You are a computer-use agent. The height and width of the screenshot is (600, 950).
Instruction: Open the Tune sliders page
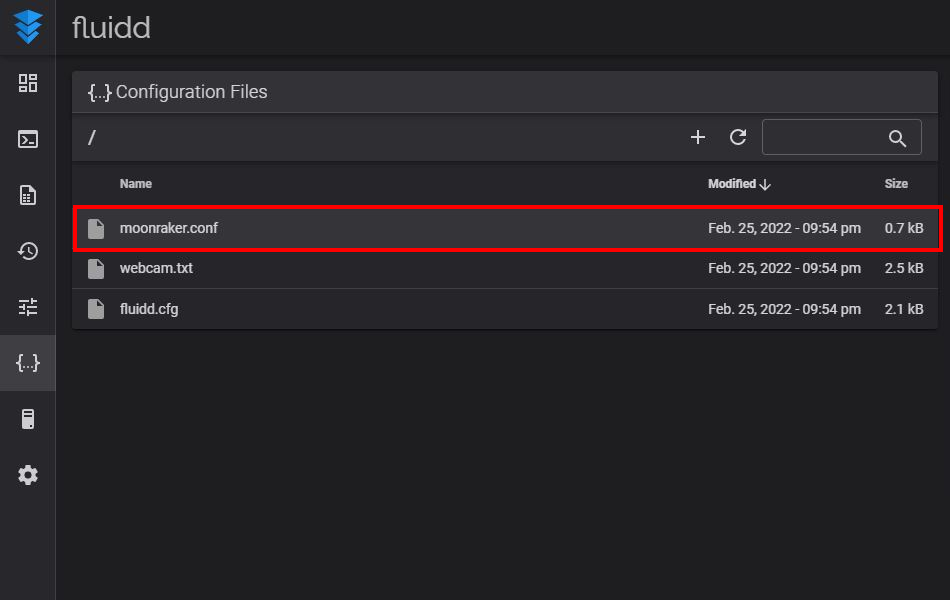[x=28, y=307]
